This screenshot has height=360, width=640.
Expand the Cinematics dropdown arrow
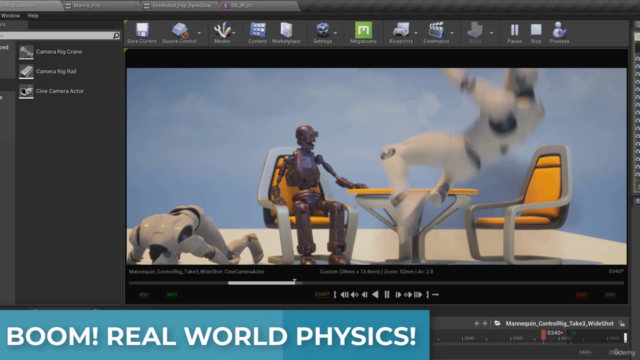tap(452, 33)
